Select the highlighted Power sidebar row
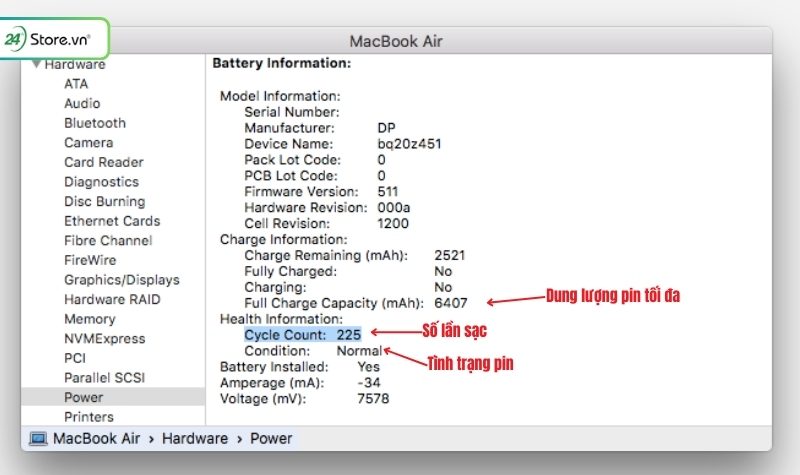800x475 pixels. coord(113,397)
